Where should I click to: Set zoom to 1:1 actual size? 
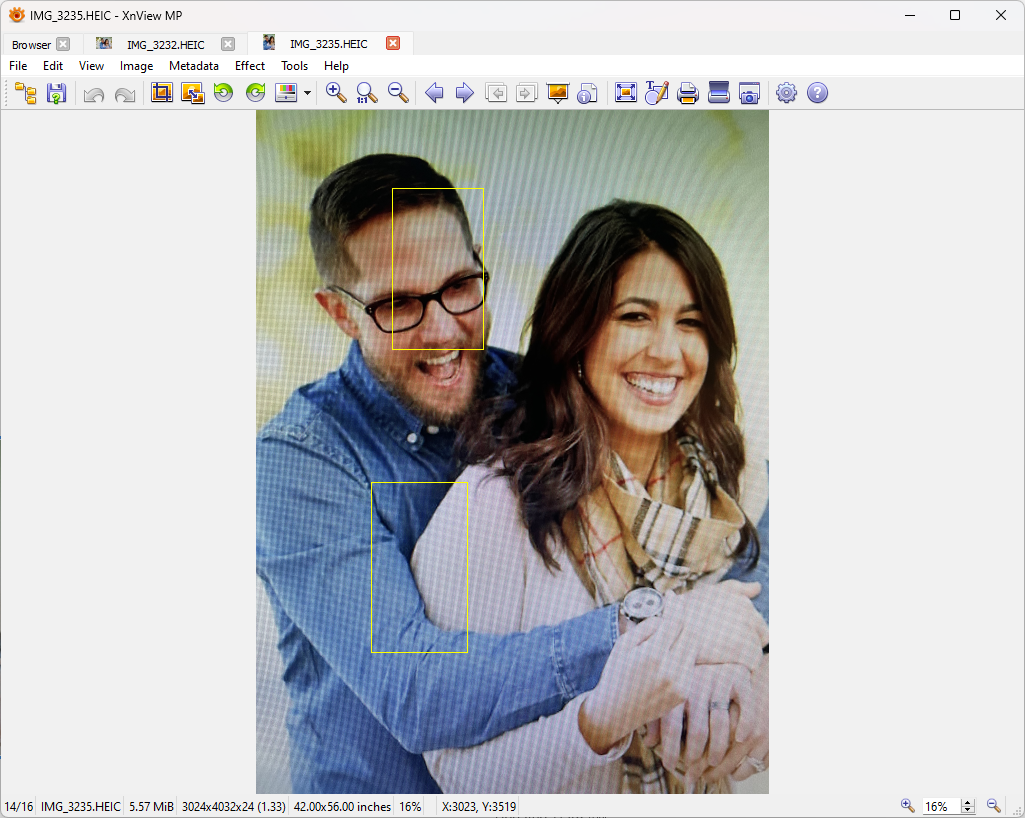367,93
